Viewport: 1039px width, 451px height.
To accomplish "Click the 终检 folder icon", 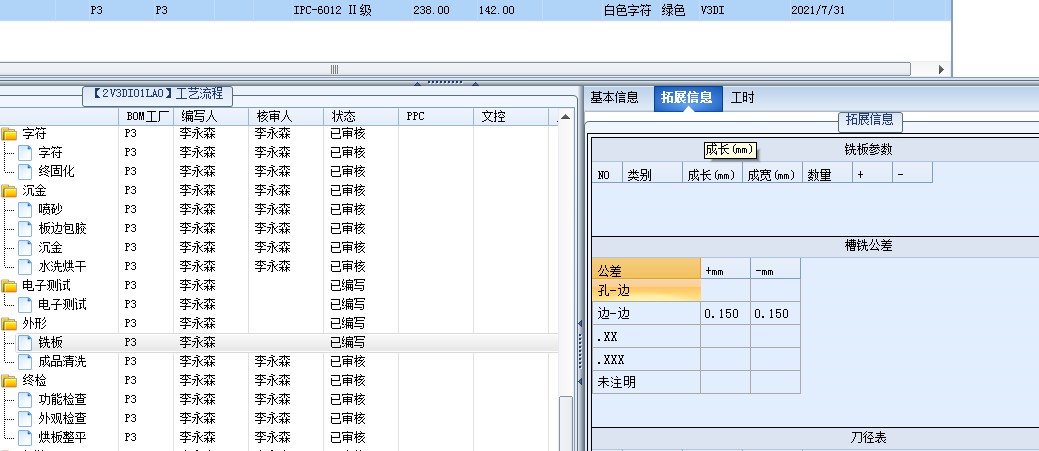I will (x=9, y=381).
